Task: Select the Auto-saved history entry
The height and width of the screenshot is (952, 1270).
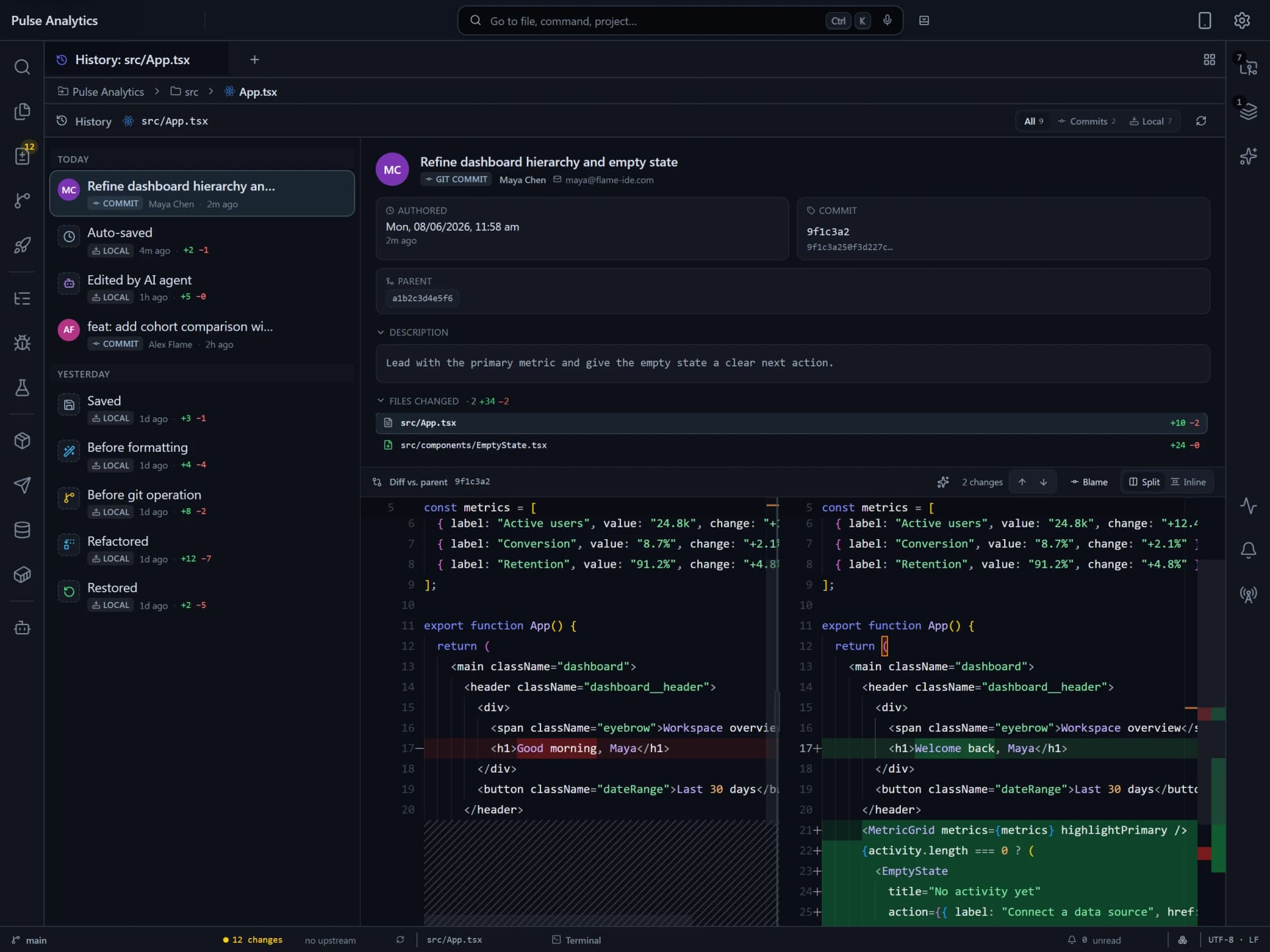Action: tap(202, 241)
